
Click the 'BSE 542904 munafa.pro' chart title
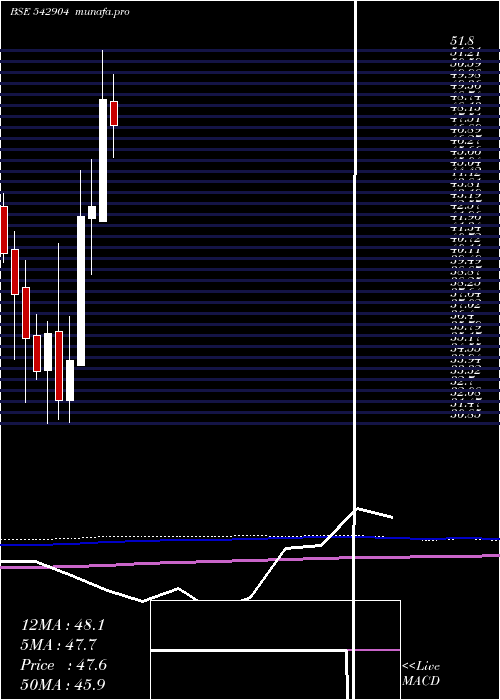coord(70,12)
